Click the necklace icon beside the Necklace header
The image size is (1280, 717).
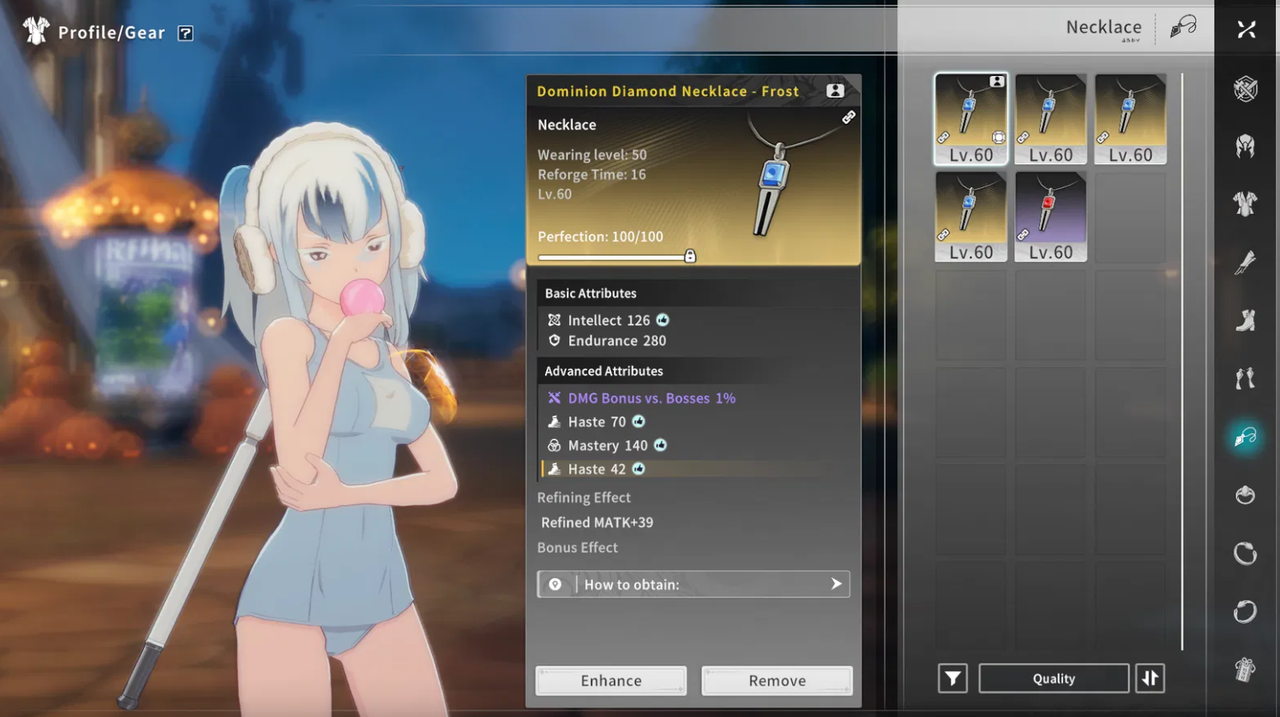tap(1183, 27)
